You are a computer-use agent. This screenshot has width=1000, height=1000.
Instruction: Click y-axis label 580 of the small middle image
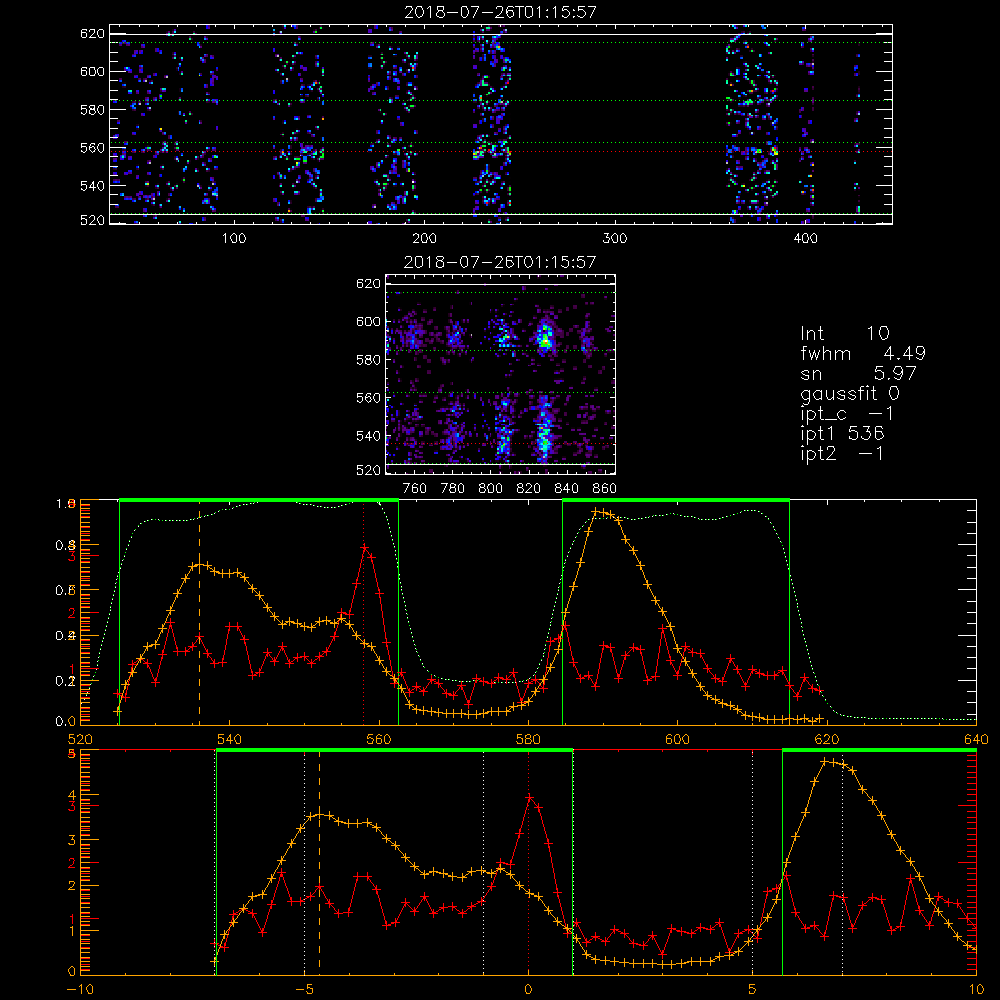point(369,360)
